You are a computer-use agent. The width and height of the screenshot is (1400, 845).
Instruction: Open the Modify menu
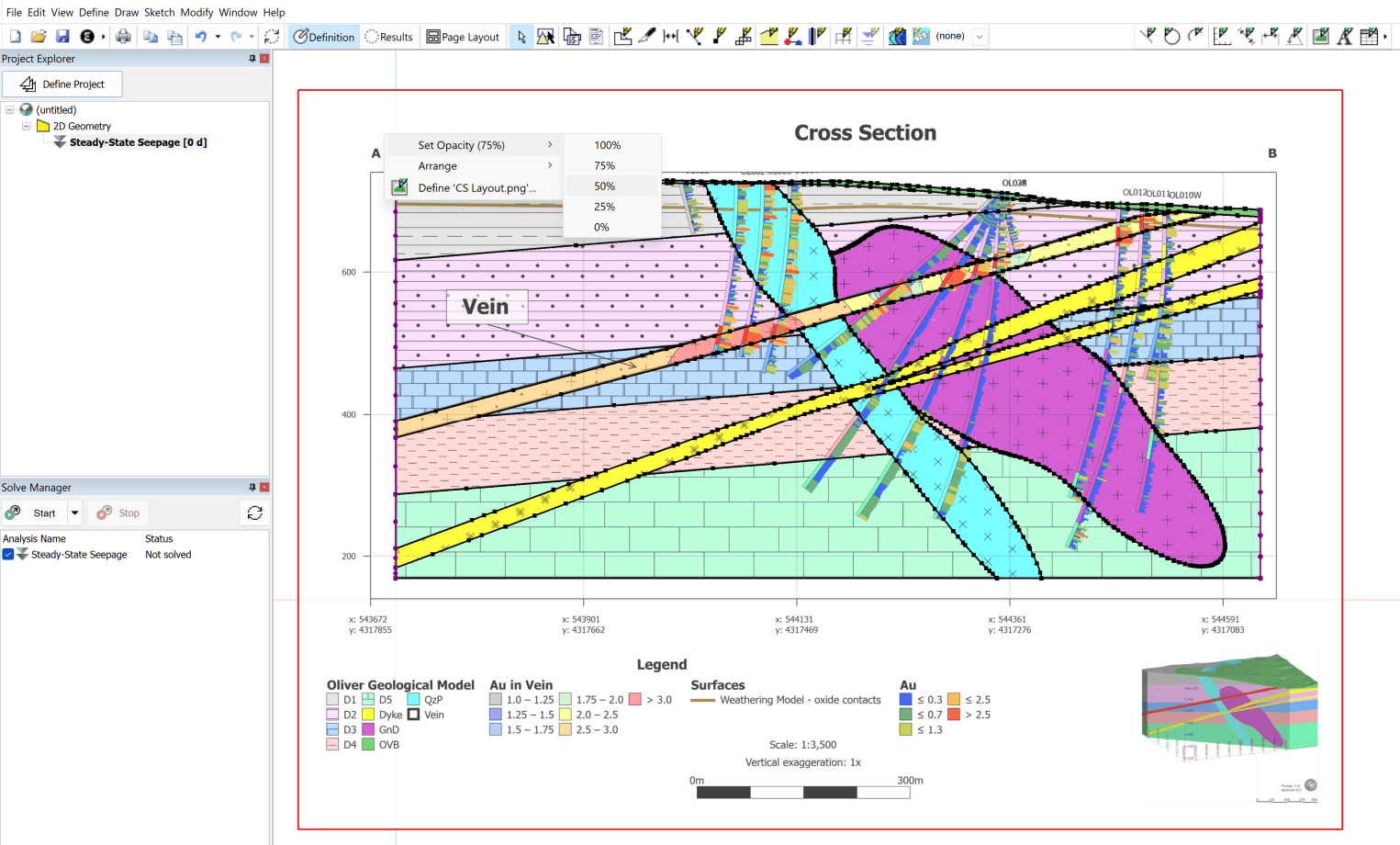pyautogui.click(x=196, y=12)
